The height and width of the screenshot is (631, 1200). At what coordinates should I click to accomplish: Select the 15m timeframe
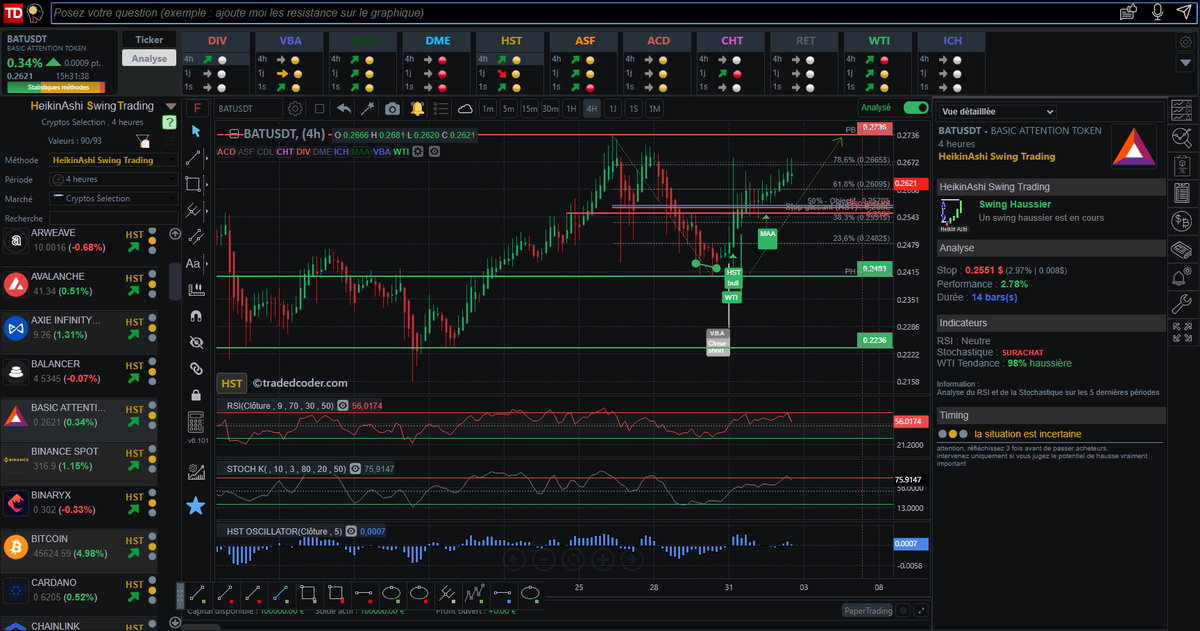point(529,108)
